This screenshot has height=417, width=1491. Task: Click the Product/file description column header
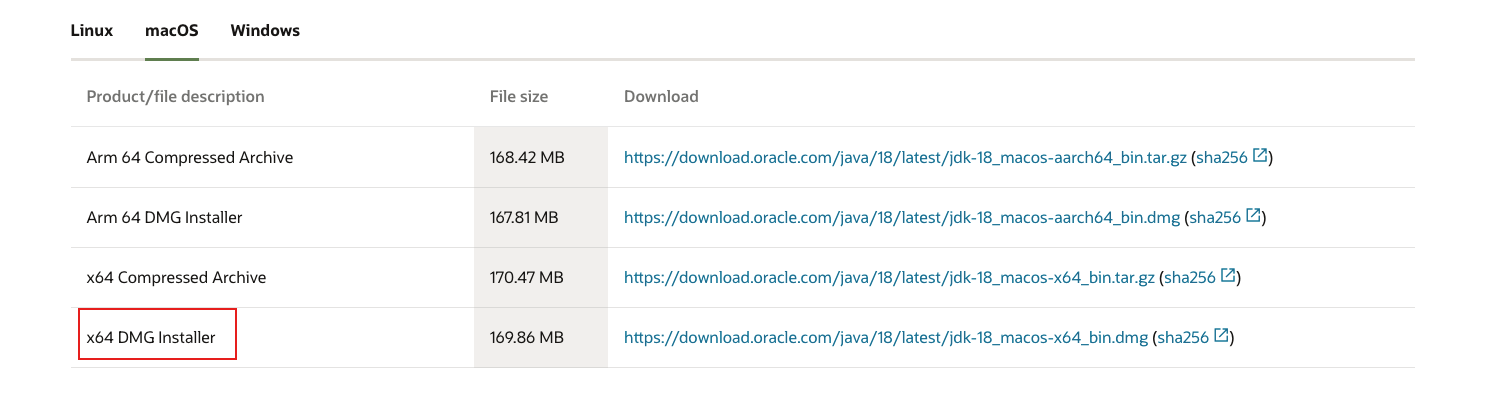coord(175,97)
